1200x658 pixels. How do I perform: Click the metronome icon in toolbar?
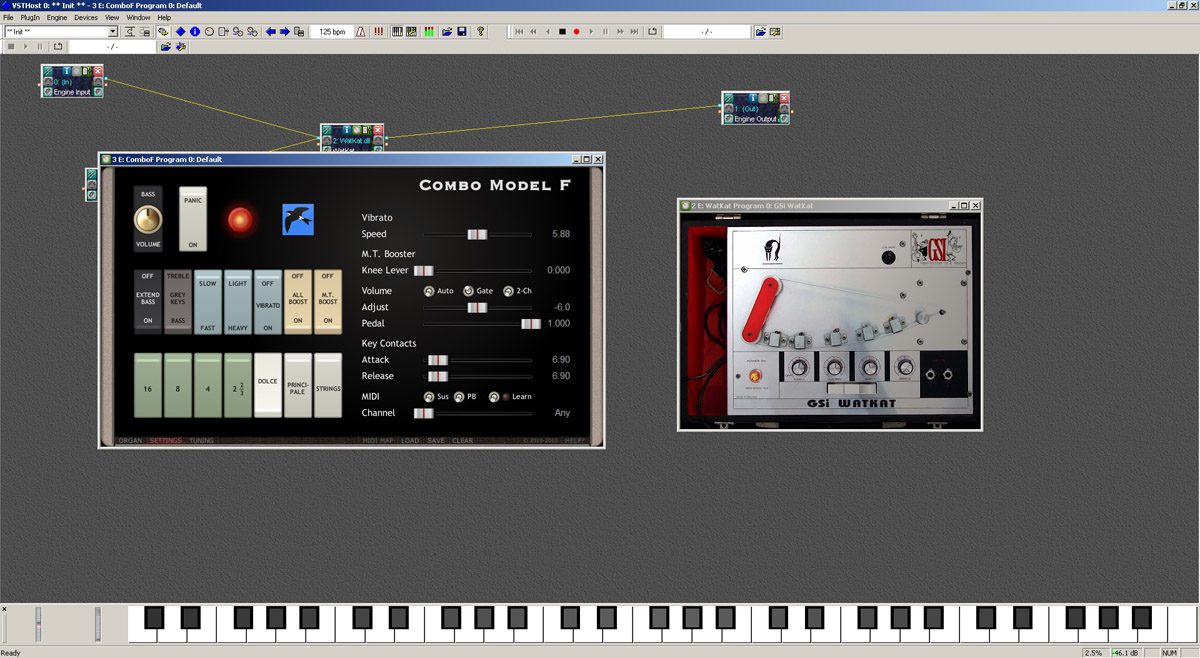click(360, 32)
